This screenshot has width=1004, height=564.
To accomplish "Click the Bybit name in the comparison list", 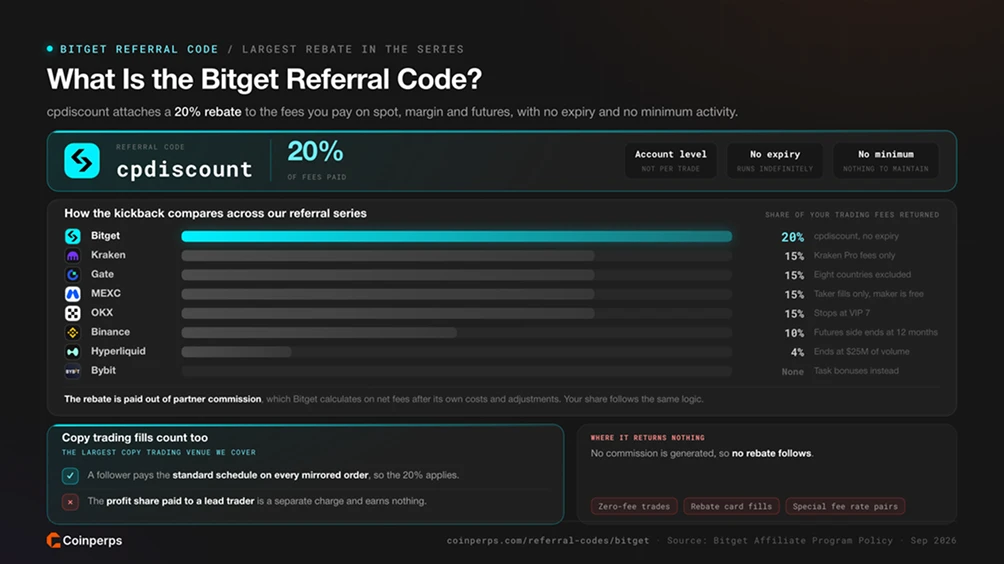I will 103,370.
